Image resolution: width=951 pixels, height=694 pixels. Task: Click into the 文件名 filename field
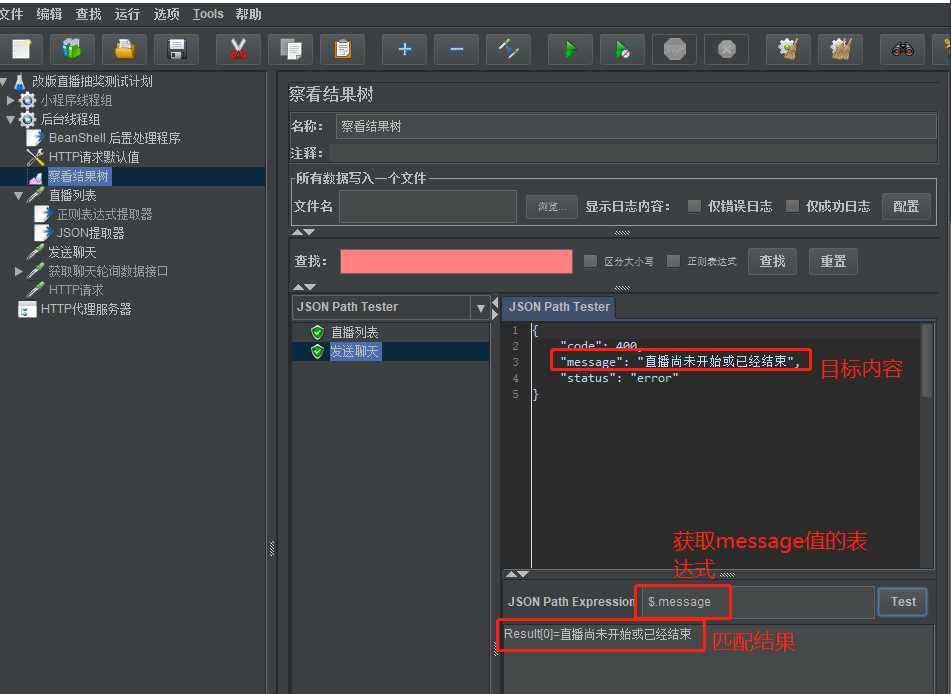click(x=428, y=207)
